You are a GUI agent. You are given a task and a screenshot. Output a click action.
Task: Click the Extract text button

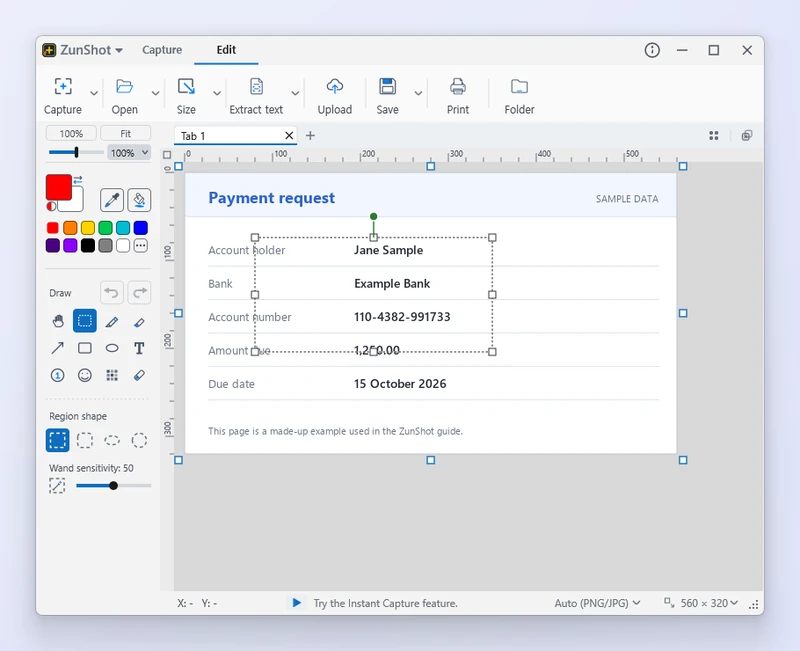point(256,96)
